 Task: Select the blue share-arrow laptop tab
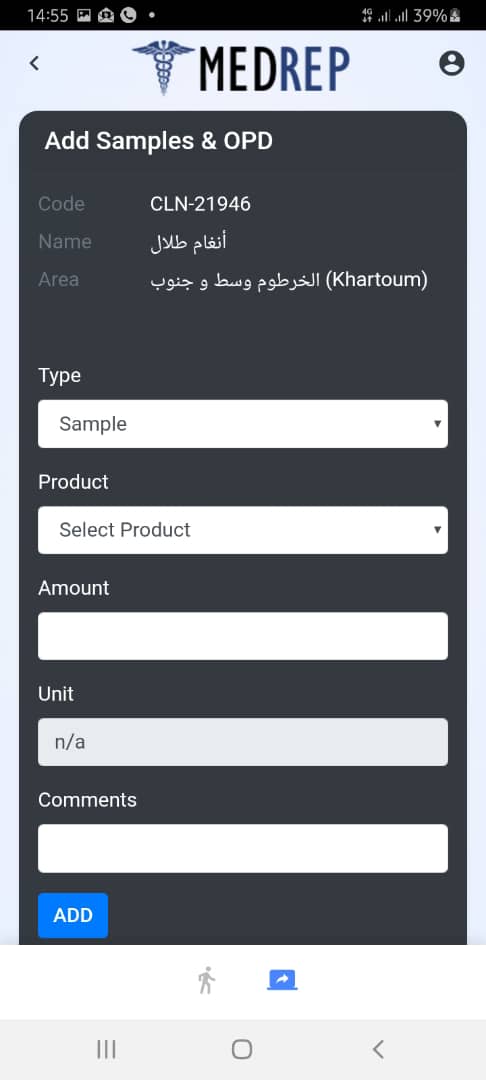pos(282,979)
